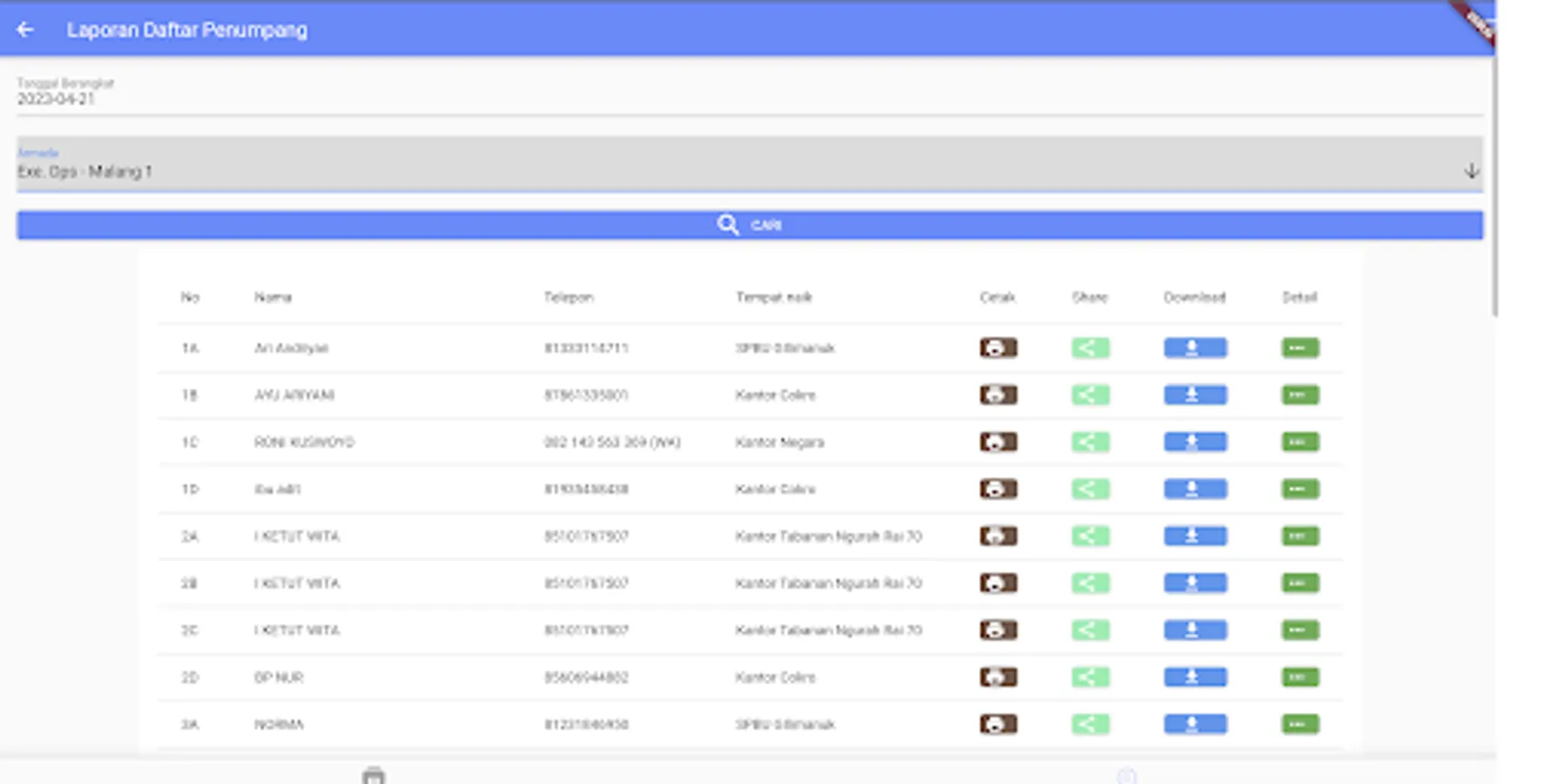Download ticket for seat 2C
The width and height of the screenshot is (1568, 784).
click(x=1195, y=631)
